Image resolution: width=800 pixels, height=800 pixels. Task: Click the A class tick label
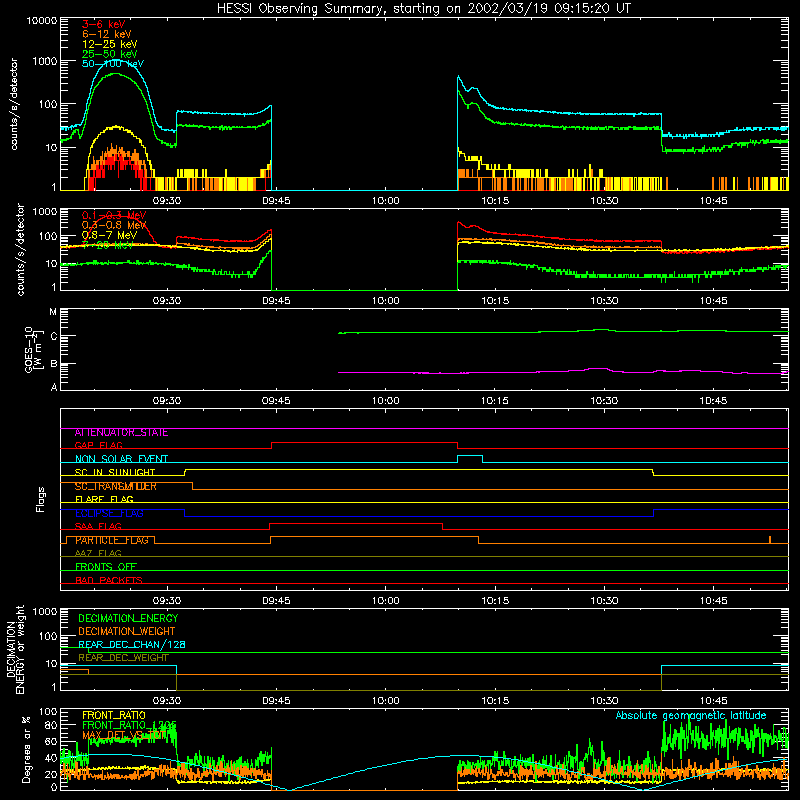pos(54,387)
